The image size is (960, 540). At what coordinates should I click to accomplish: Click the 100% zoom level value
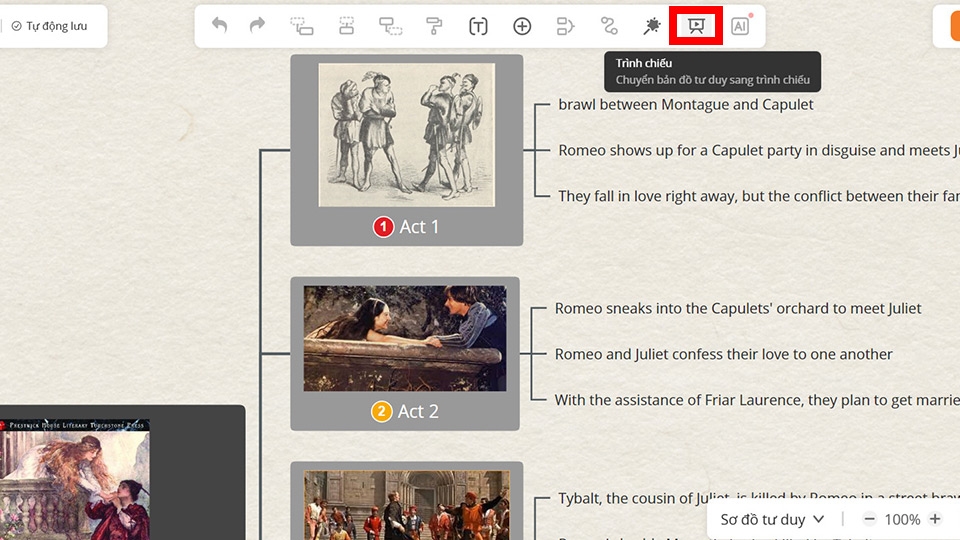902,520
